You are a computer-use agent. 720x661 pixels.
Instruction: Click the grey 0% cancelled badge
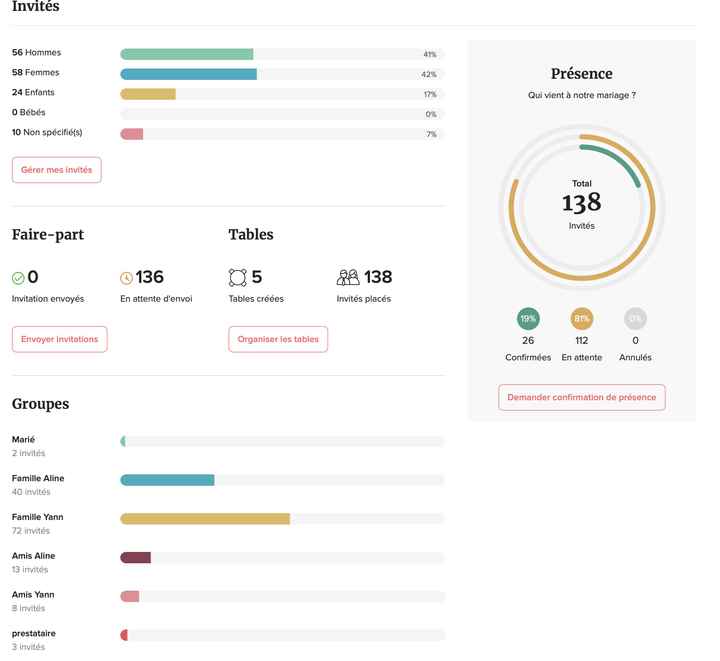pos(635,319)
